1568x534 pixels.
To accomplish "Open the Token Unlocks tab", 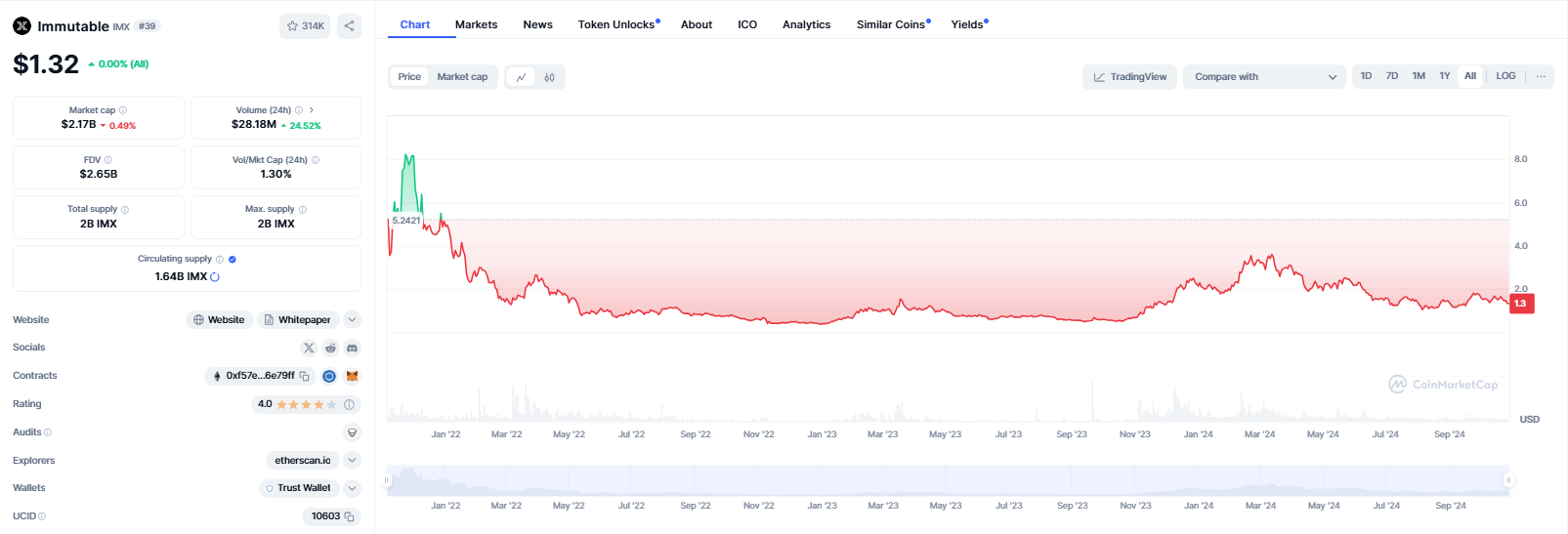I will click(618, 24).
